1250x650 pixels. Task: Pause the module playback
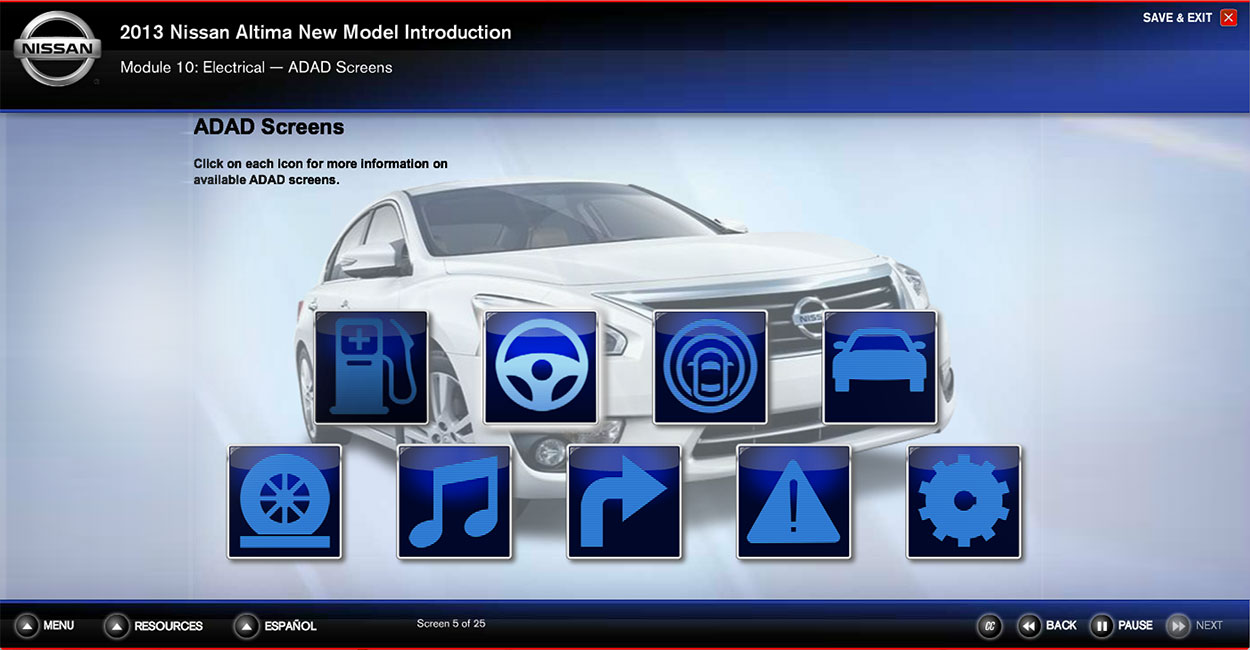[1101, 626]
